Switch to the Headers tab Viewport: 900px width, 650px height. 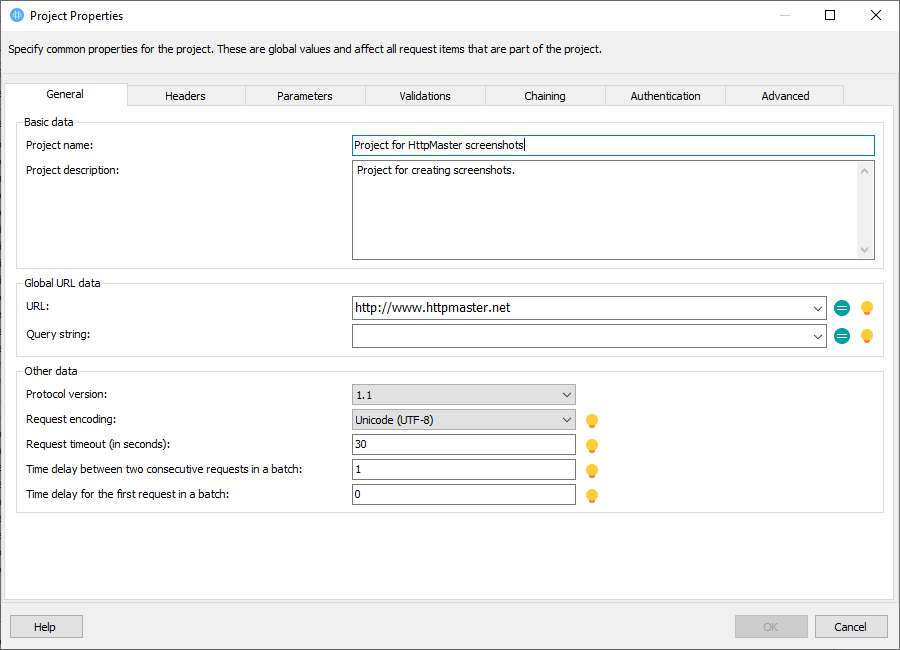pos(185,96)
